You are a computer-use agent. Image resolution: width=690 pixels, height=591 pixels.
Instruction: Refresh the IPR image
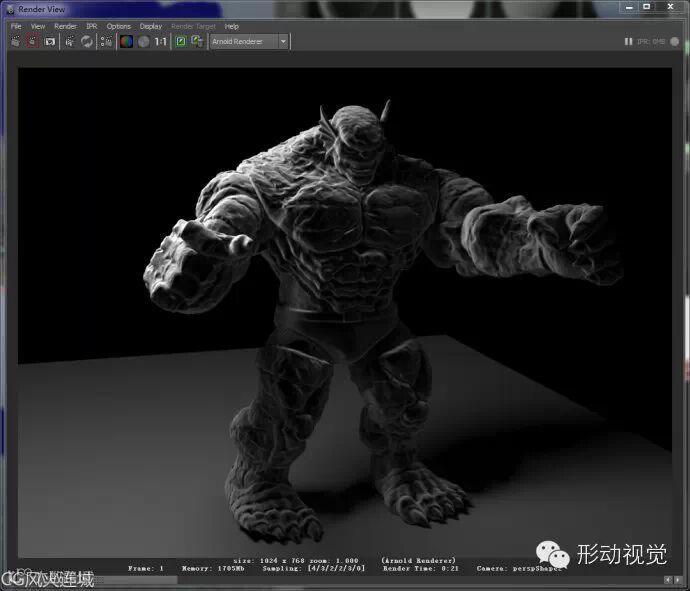(87, 42)
